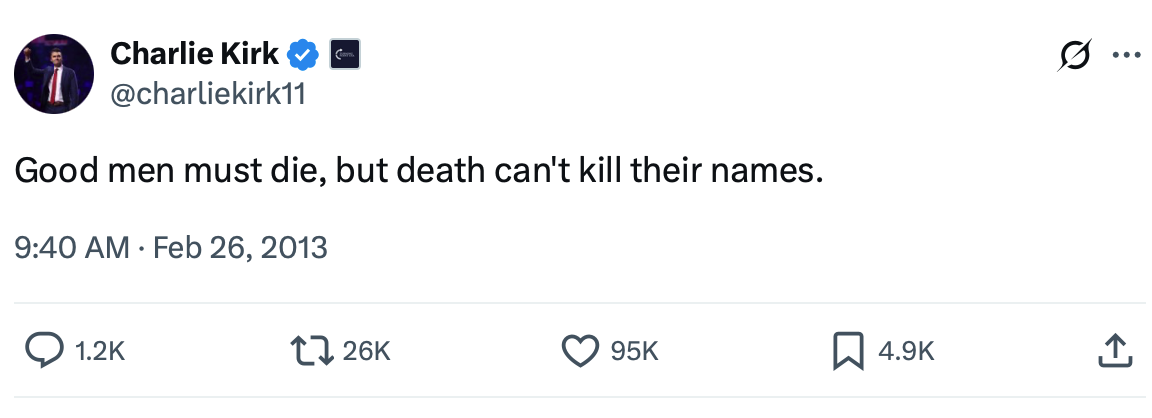Click the 9:40 AM timestamp
Screen dimensions: 1152x418
click(x=70, y=246)
